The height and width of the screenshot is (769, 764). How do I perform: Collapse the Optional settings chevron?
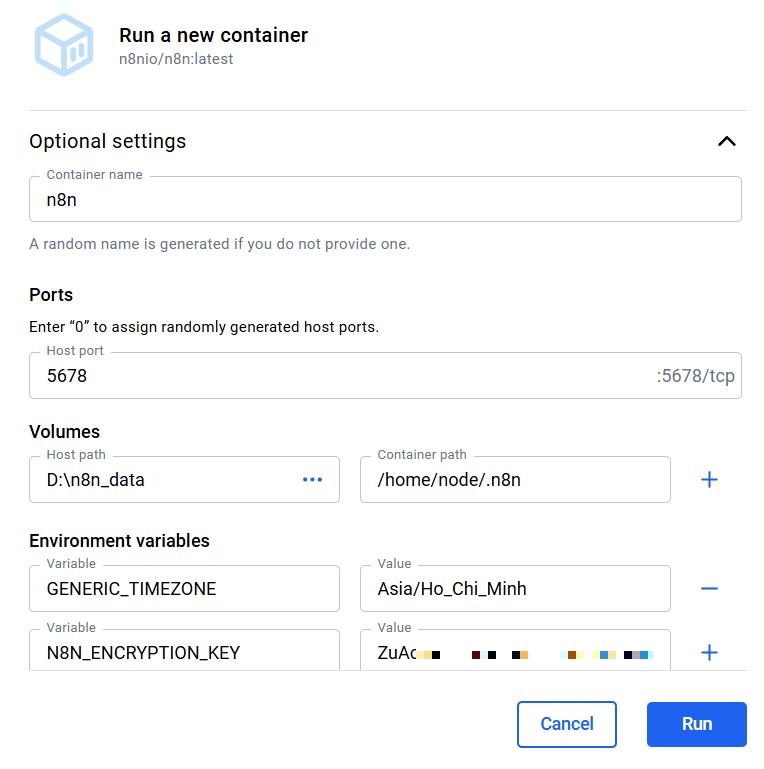tap(727, 141)
